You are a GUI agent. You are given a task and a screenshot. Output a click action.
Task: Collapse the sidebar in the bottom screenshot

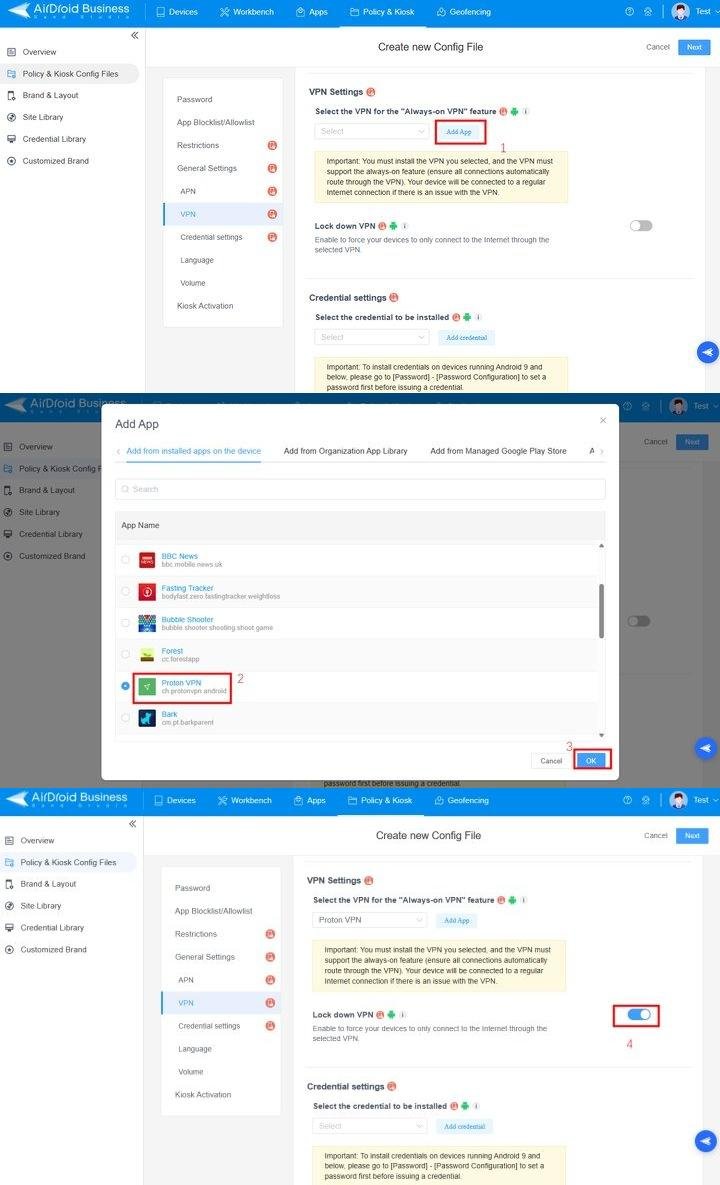(132, 824)
